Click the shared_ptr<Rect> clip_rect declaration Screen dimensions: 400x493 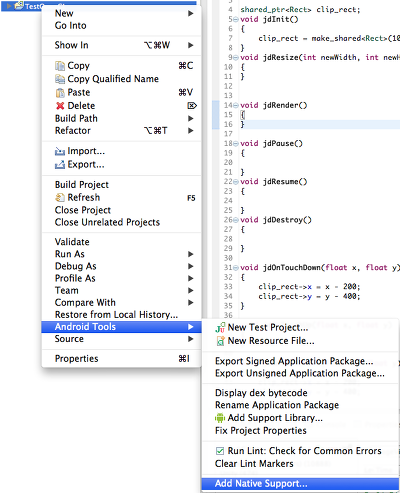tap(300, 10)
